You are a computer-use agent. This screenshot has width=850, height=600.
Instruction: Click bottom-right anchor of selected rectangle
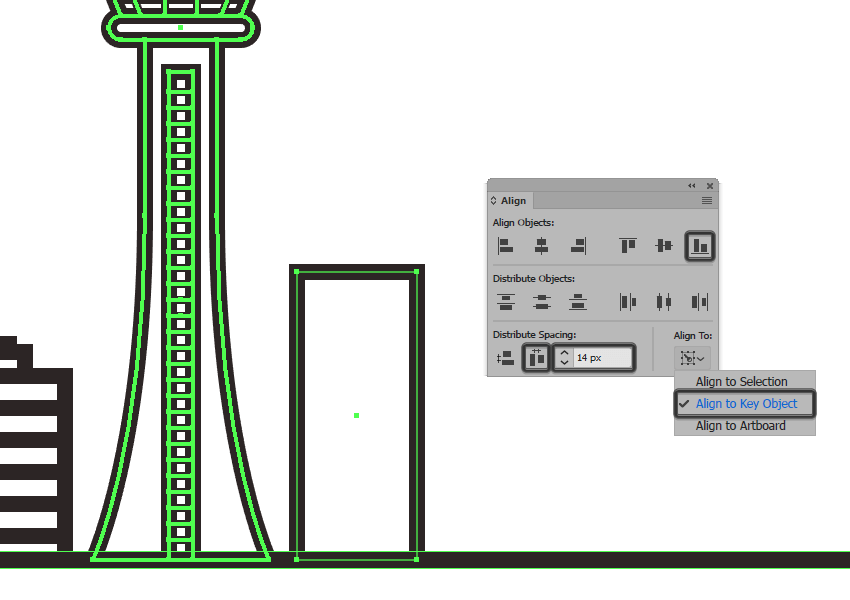(416, 559)
